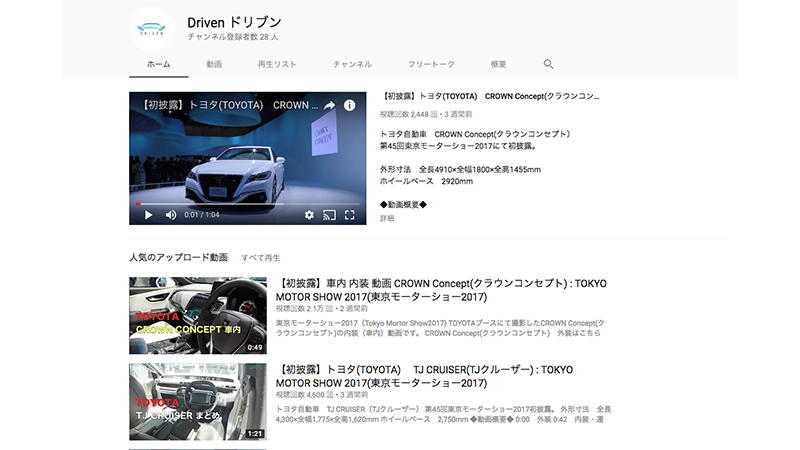The height and width of the screenshot is (450, 800).
Task: Play the featured CROWN Concept video
Action: point(148,215)
